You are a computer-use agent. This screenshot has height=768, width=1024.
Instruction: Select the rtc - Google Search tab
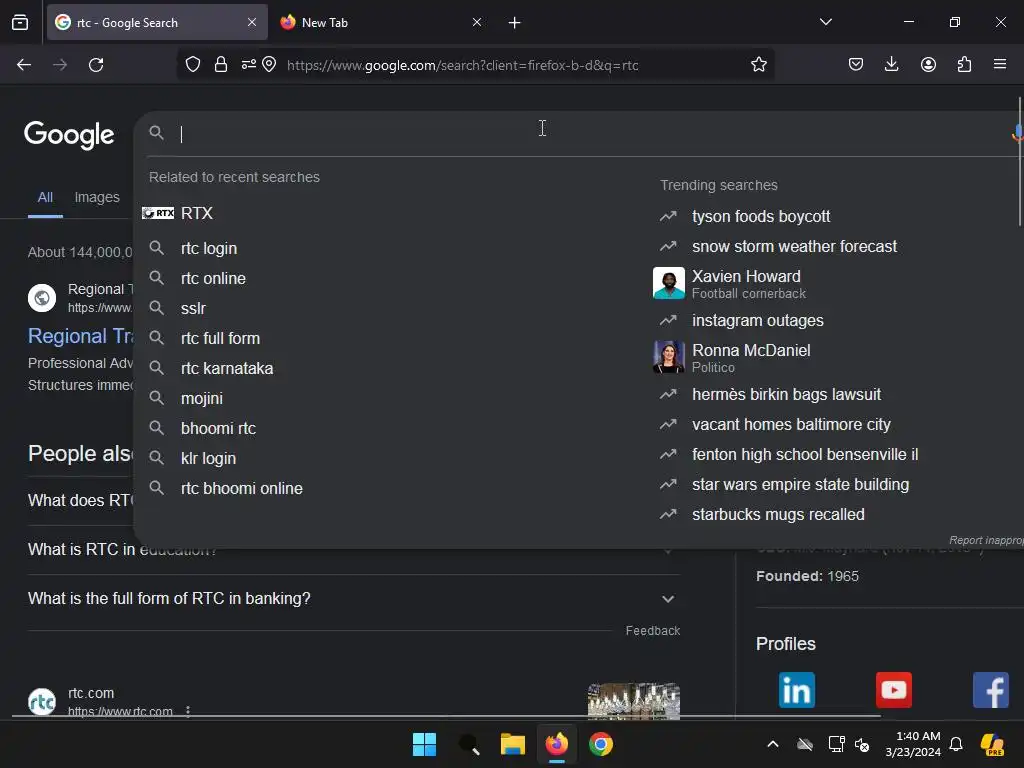point(157,22)
